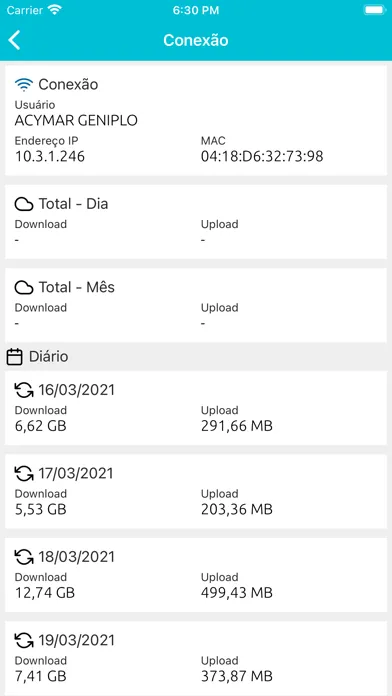Image resolution: width=392 pixels, height=696 pixels.
Task: Click the Wi-Fi icon beside Conexão heading
Action: pyautogui.click(x=24, y=84)
